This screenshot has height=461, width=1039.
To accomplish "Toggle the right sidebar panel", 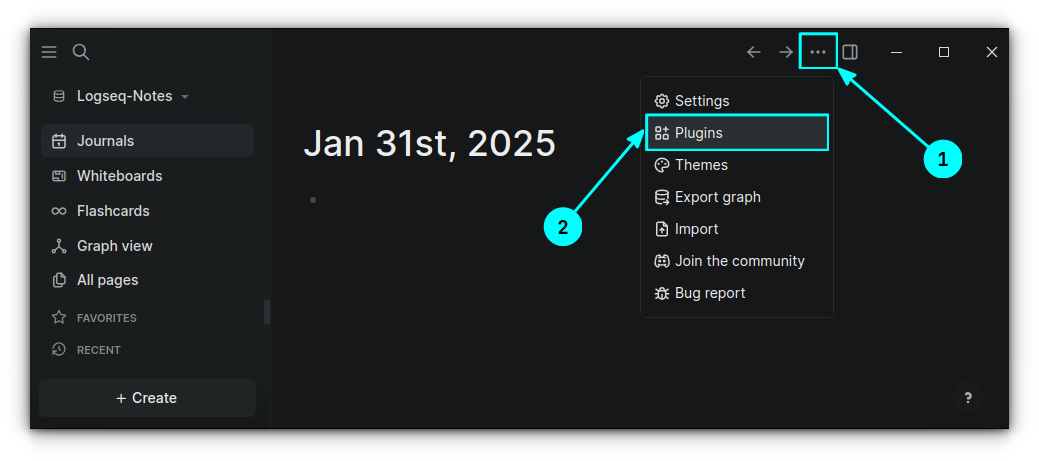I will 850,52.
